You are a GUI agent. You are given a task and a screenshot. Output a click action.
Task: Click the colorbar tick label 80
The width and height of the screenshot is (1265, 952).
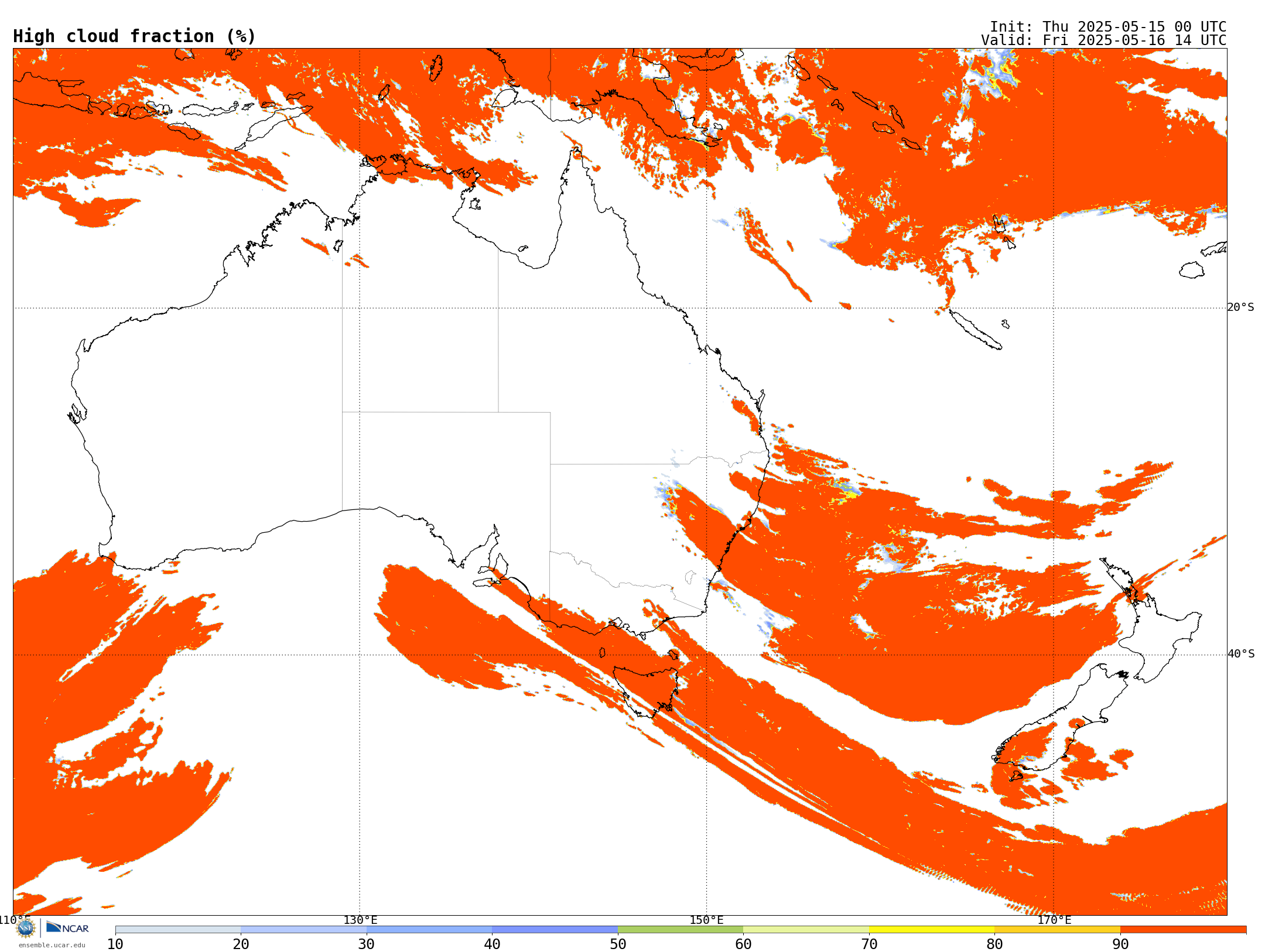point(994,944)
